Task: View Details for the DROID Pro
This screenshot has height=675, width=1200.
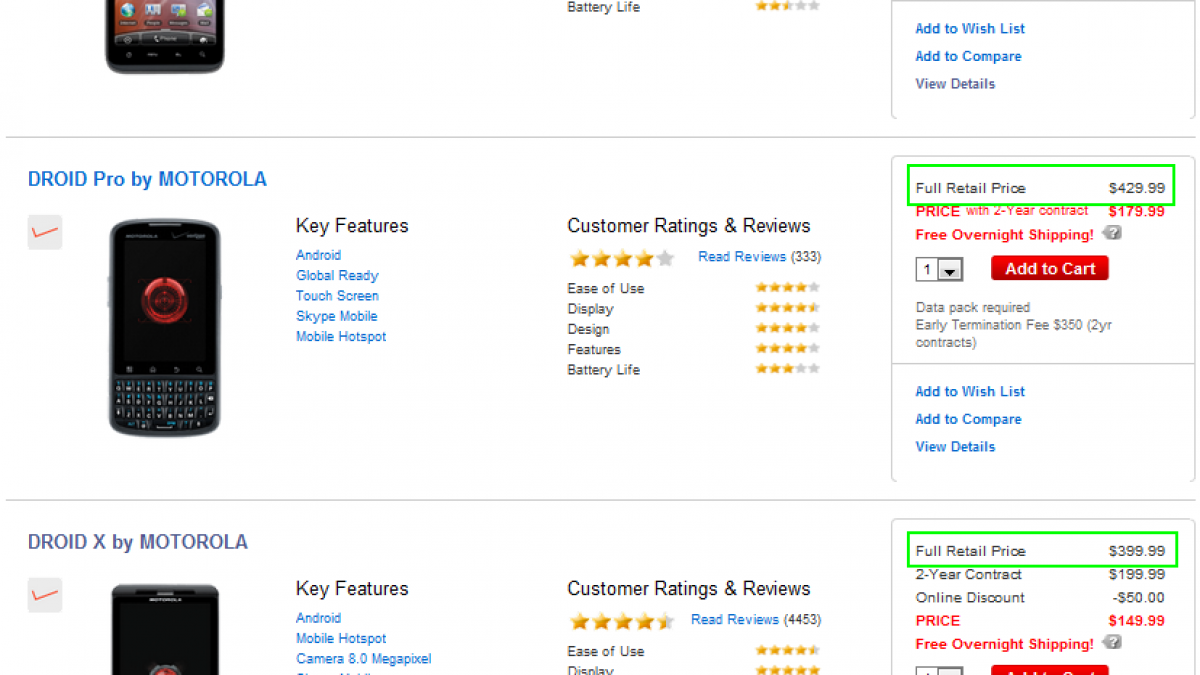Action: 955,447
